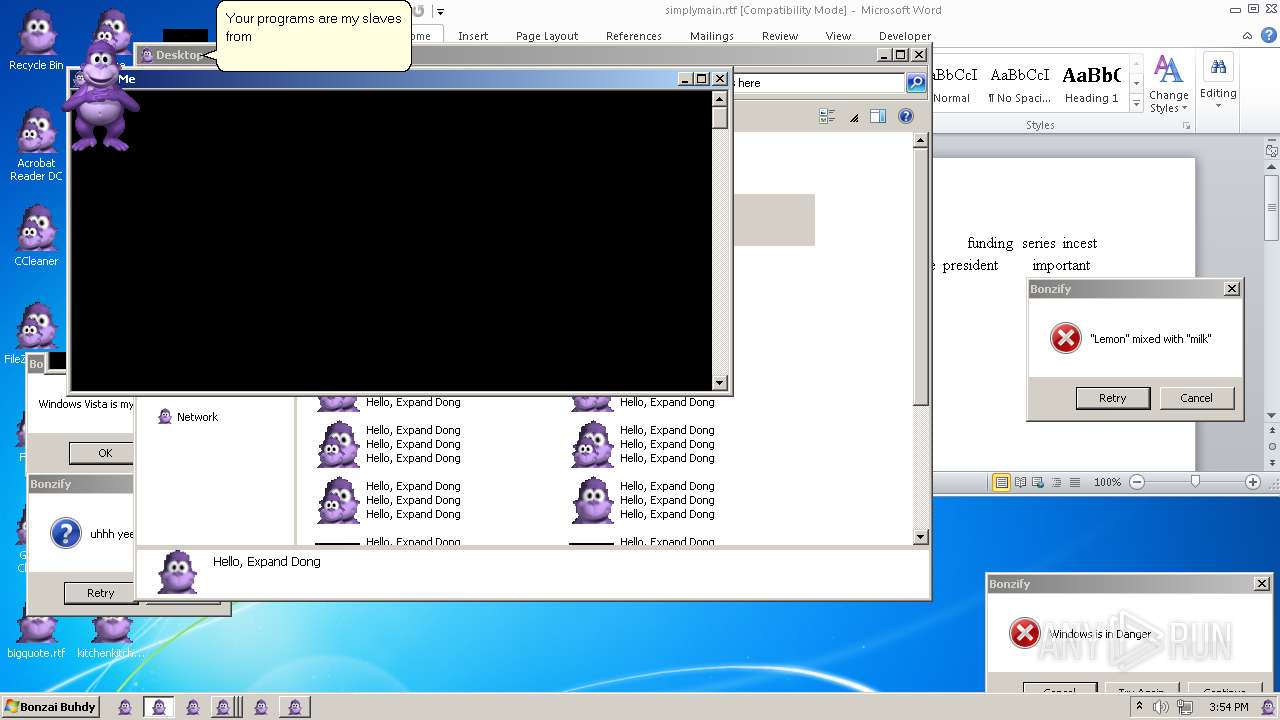Image resolution: width=1280 pixels, height=720 pixels.
Task: Click scroll down arrow of Desktop window list
Action: [x=921, y=537]
